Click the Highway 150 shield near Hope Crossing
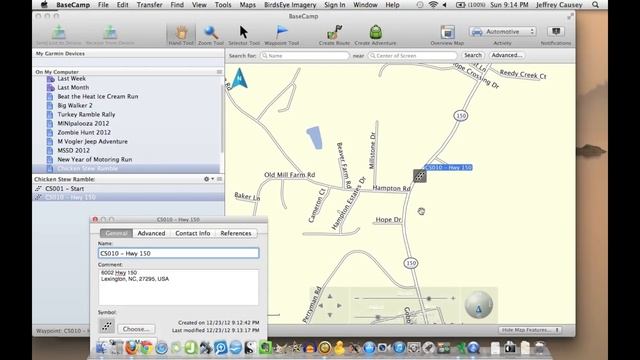 pyautogui.click(x=461, y=116)
